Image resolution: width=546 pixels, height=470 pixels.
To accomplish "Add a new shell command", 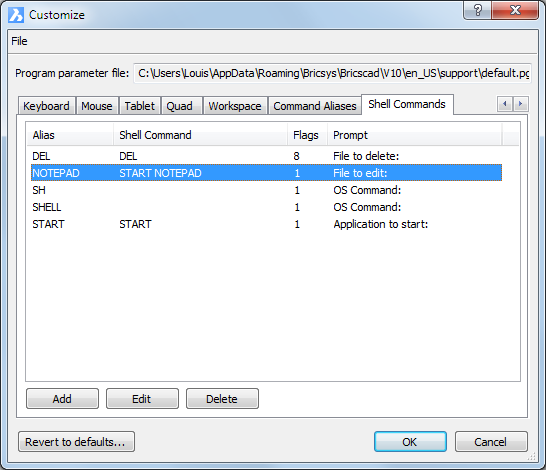I will click(62, 399).
